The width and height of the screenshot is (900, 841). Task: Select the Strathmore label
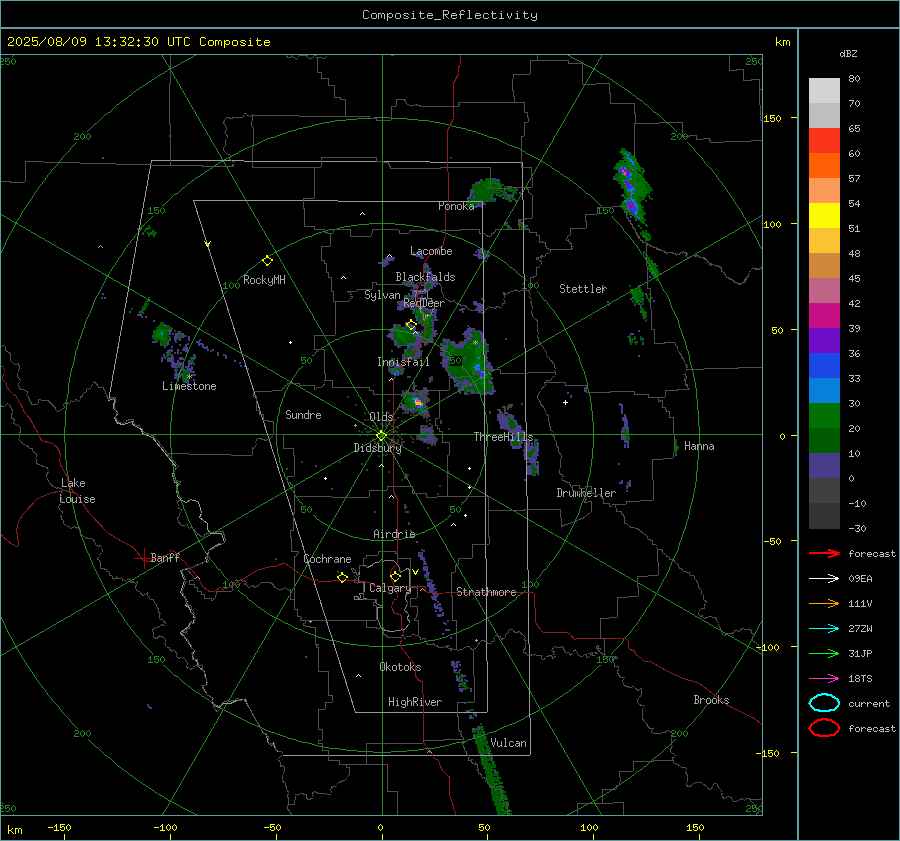[x=486, y=592]
